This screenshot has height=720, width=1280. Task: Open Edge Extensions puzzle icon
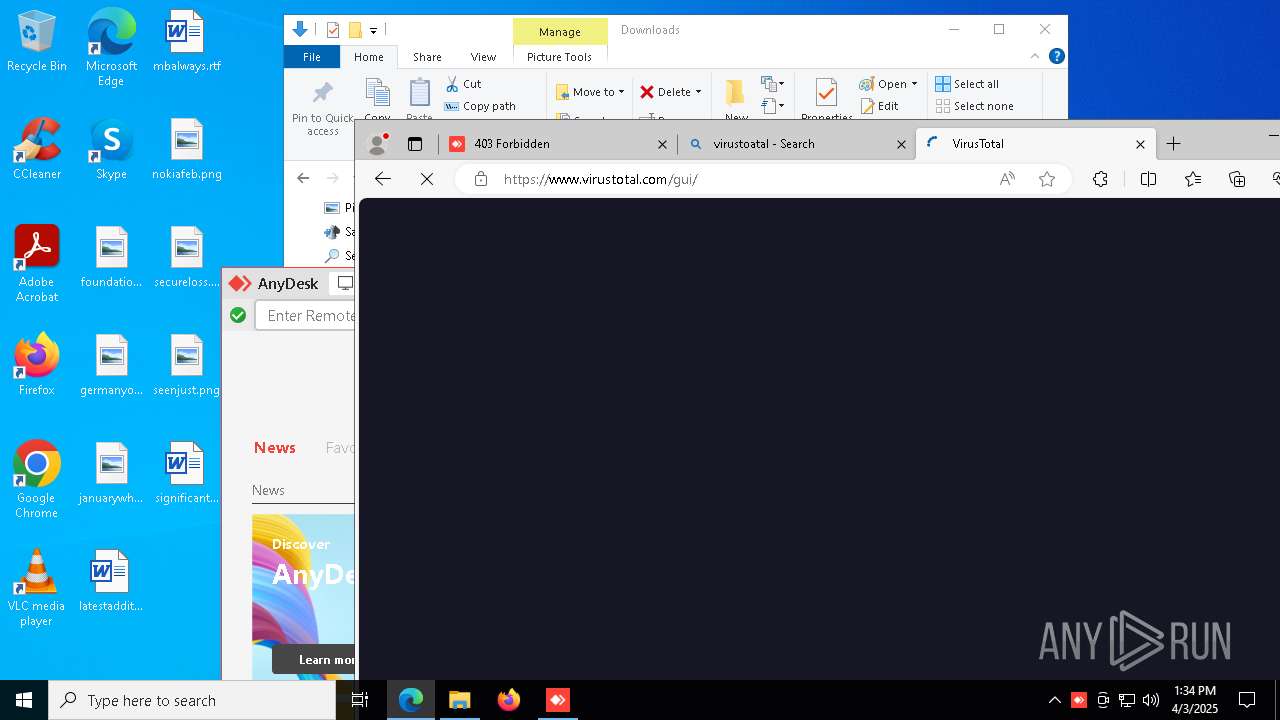(x=1101, y=179)
